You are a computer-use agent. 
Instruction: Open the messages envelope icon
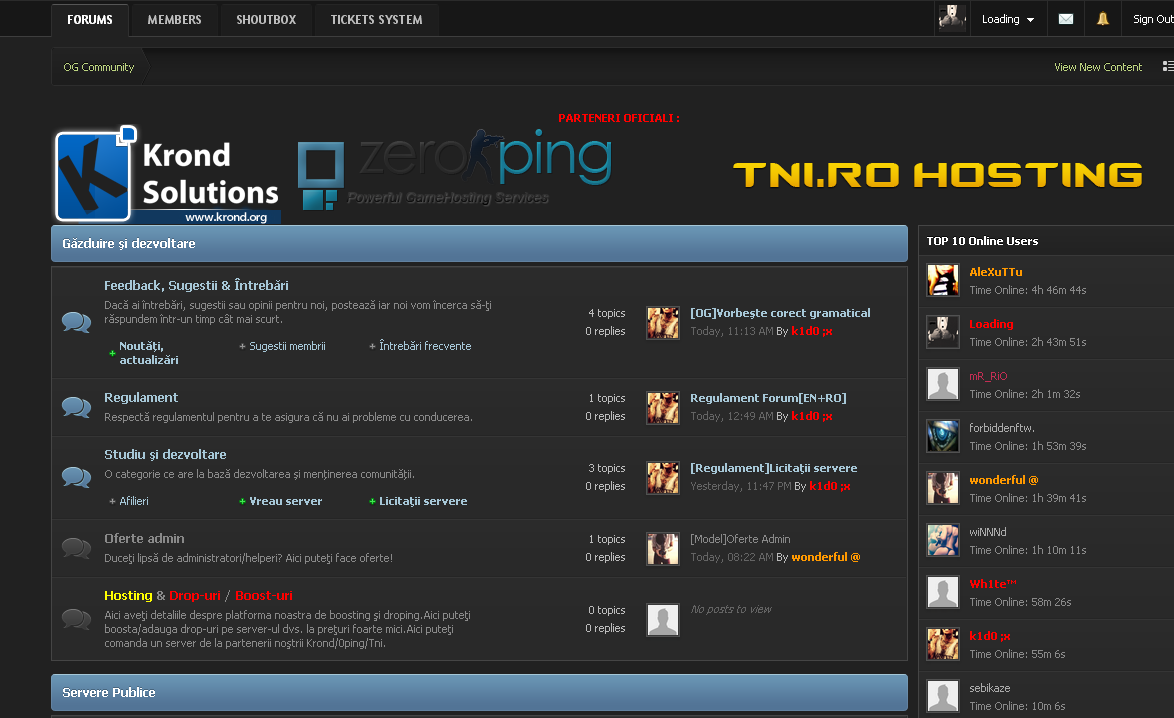point(1065,19)
